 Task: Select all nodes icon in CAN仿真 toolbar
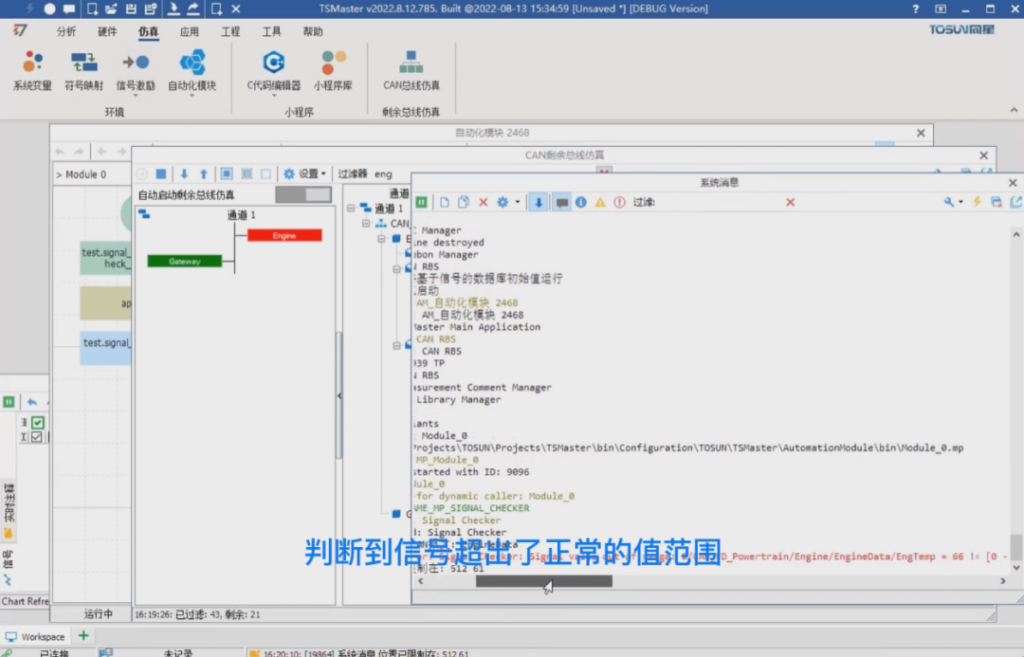[227, 174]
